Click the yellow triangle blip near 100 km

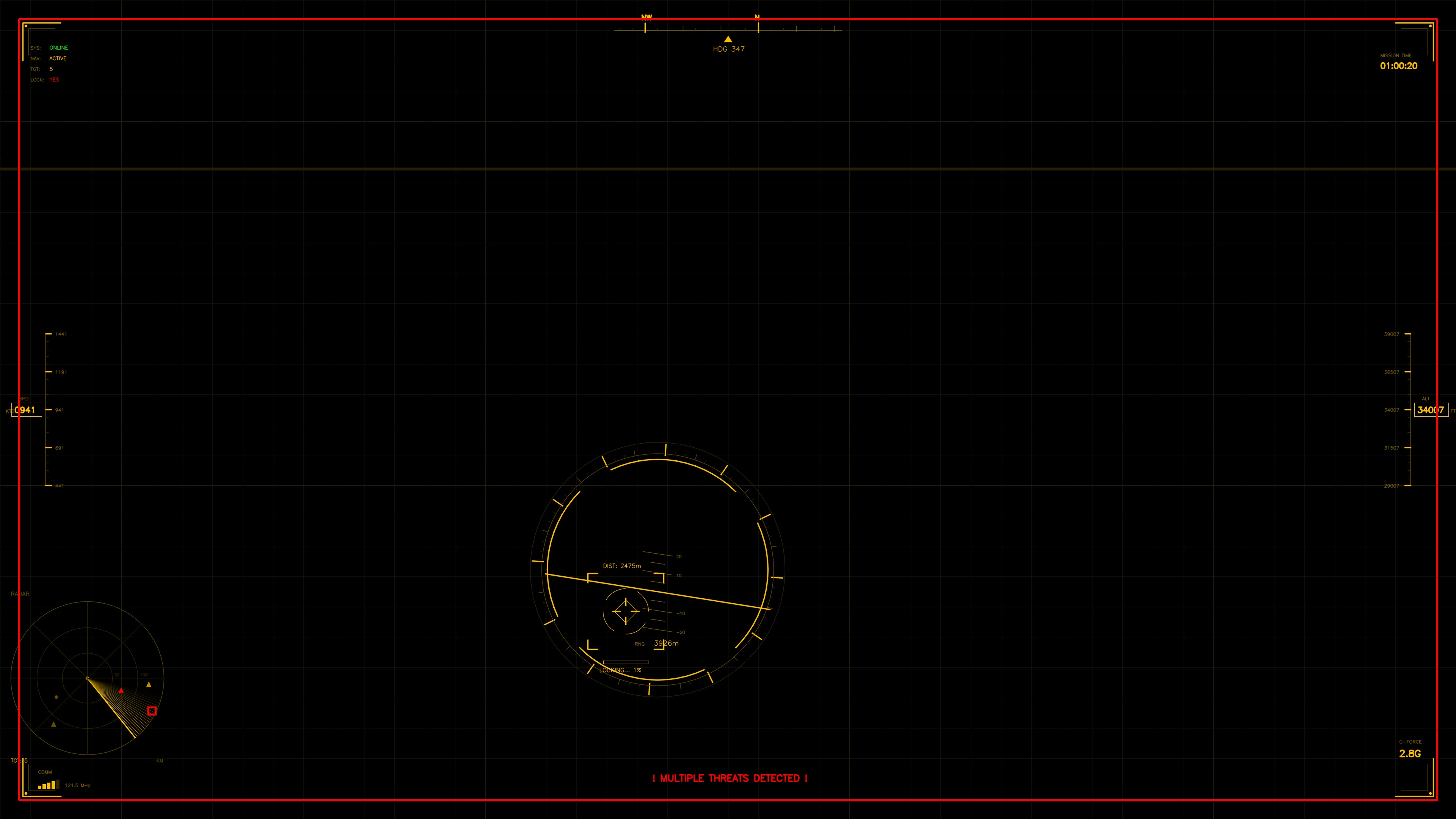[x=149, y=684]
